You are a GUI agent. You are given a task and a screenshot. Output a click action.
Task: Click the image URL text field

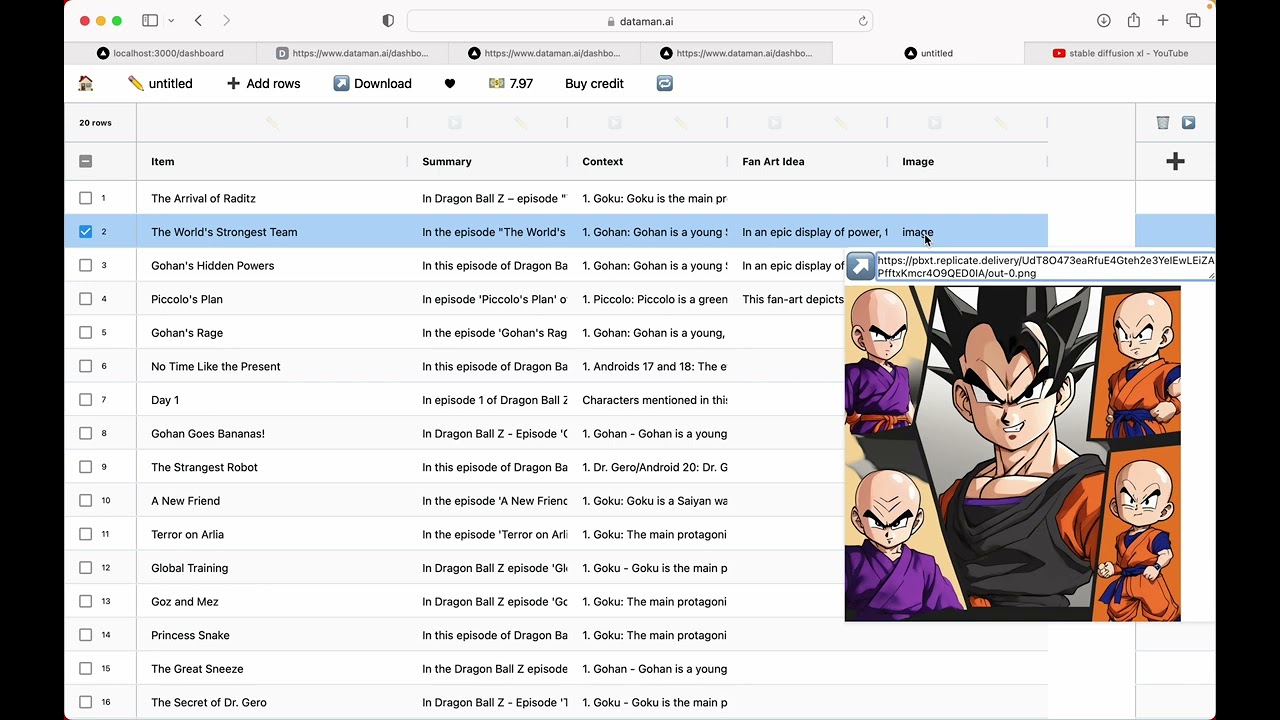coord(1046,266)
